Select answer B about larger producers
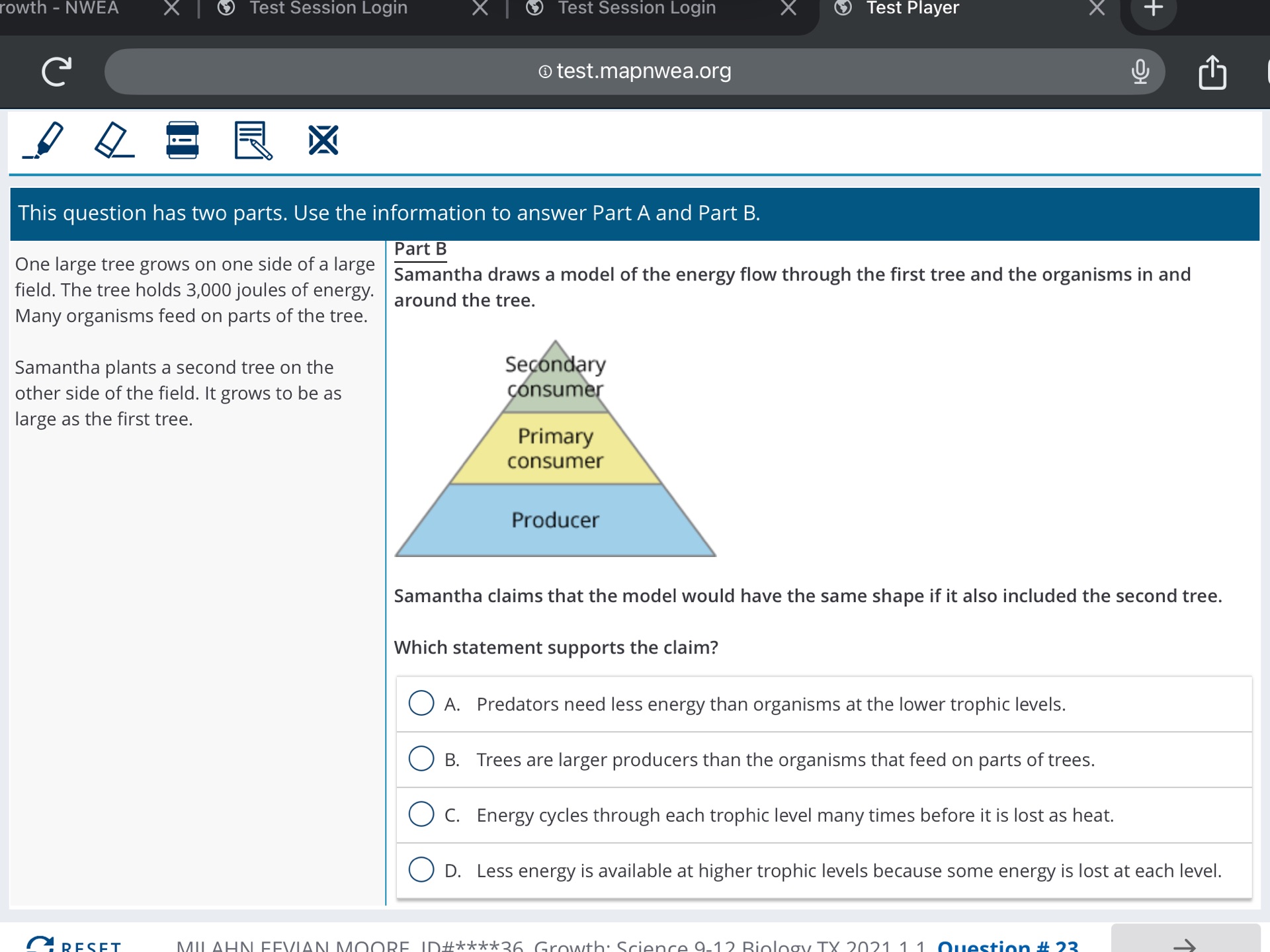The width and height of the screenshot is (1270, 952). 421,759
